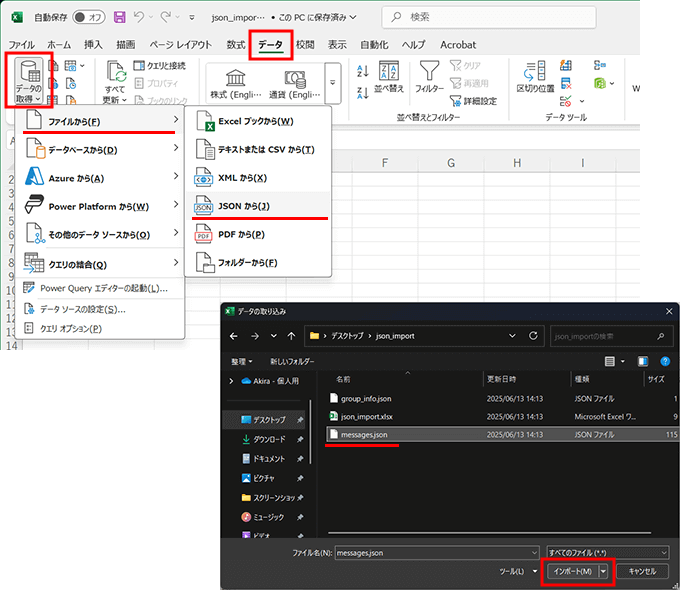
Task: Open the file type filter (すべてのファイル) dropdown
Action: [x=608, y=553]
